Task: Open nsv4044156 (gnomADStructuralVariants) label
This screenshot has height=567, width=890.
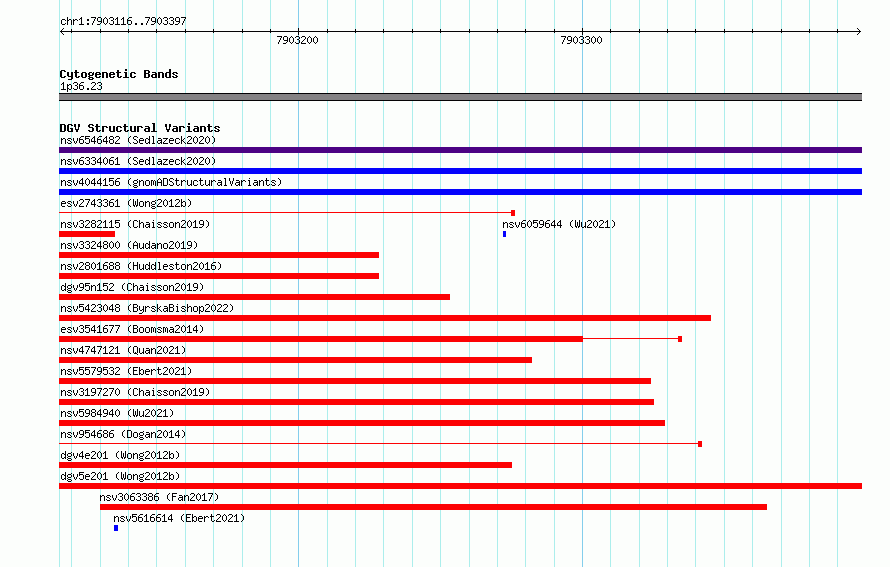Action: coord(171,182)
